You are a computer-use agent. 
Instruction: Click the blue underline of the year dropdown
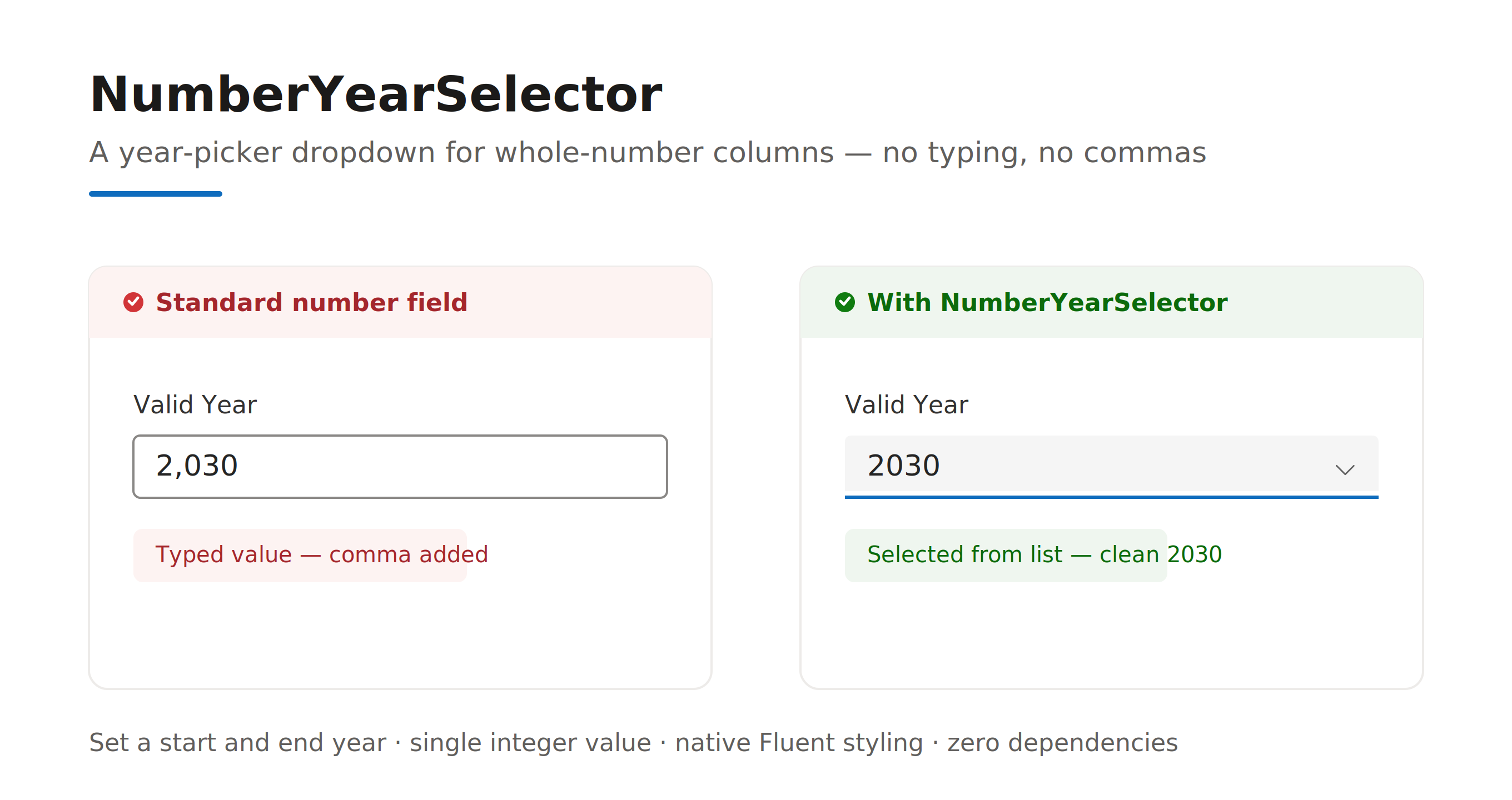1111,497
